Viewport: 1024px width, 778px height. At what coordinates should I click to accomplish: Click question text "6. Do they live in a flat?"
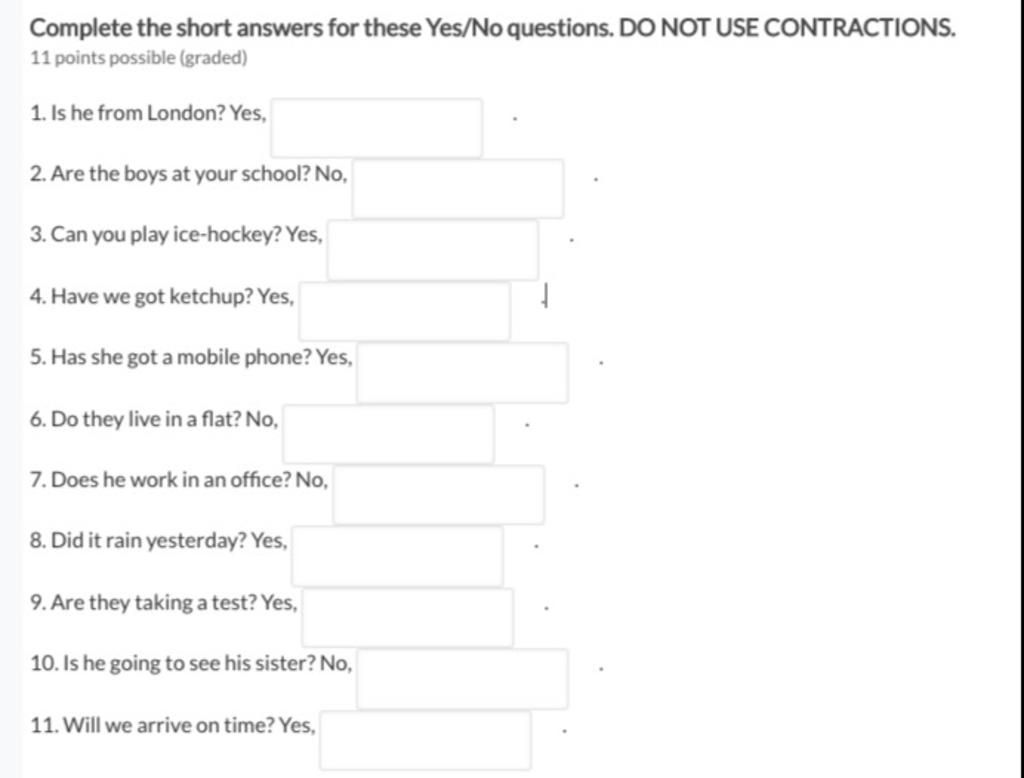135,419
